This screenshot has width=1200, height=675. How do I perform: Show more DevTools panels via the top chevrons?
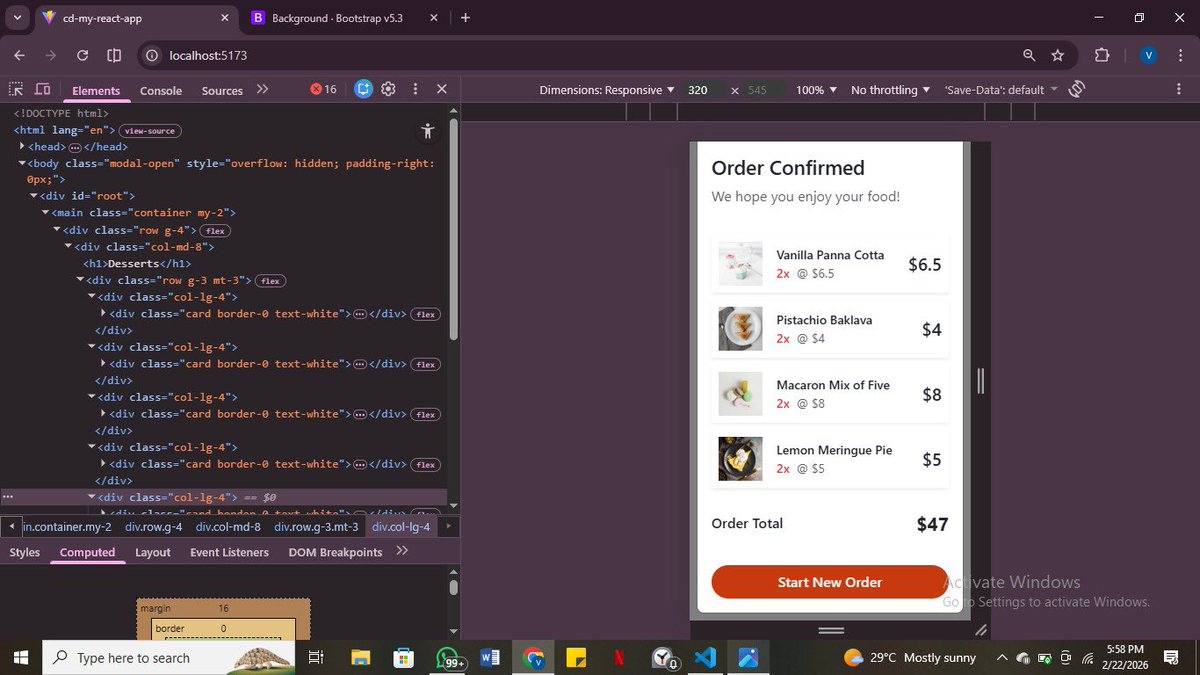tap(262, 89)
